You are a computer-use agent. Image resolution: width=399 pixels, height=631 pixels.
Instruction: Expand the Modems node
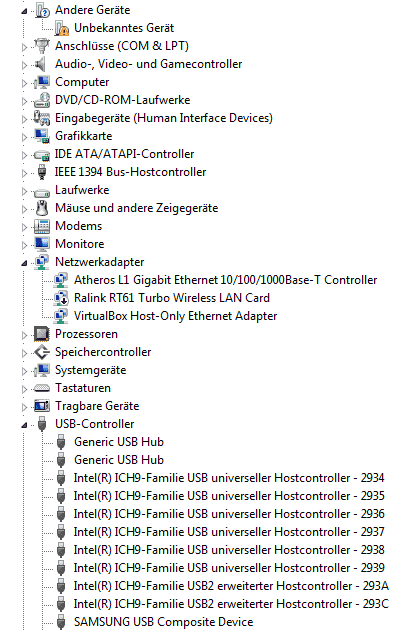tap(24, 227)
